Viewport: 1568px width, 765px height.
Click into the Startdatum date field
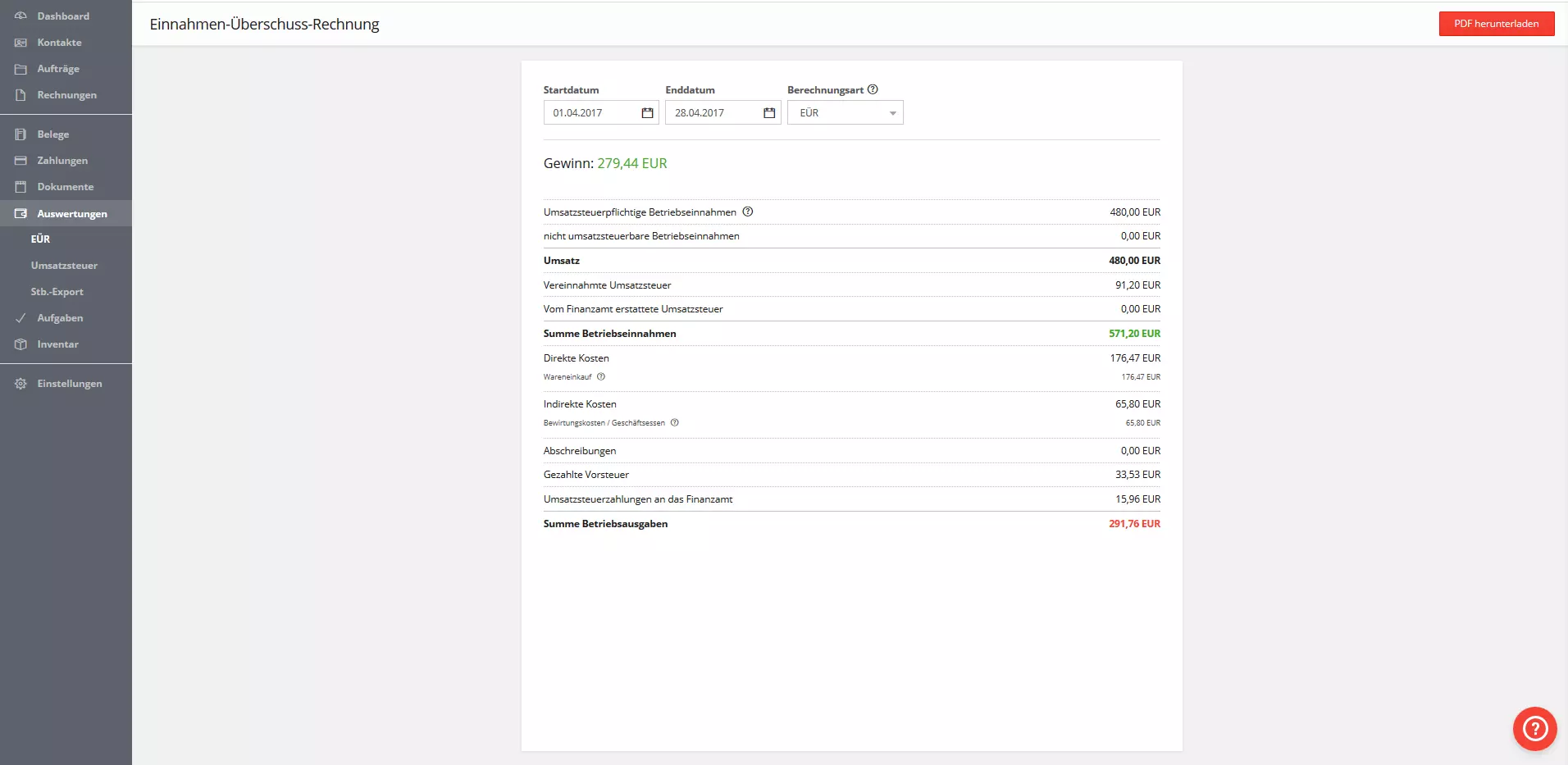(x=590, y=113)
